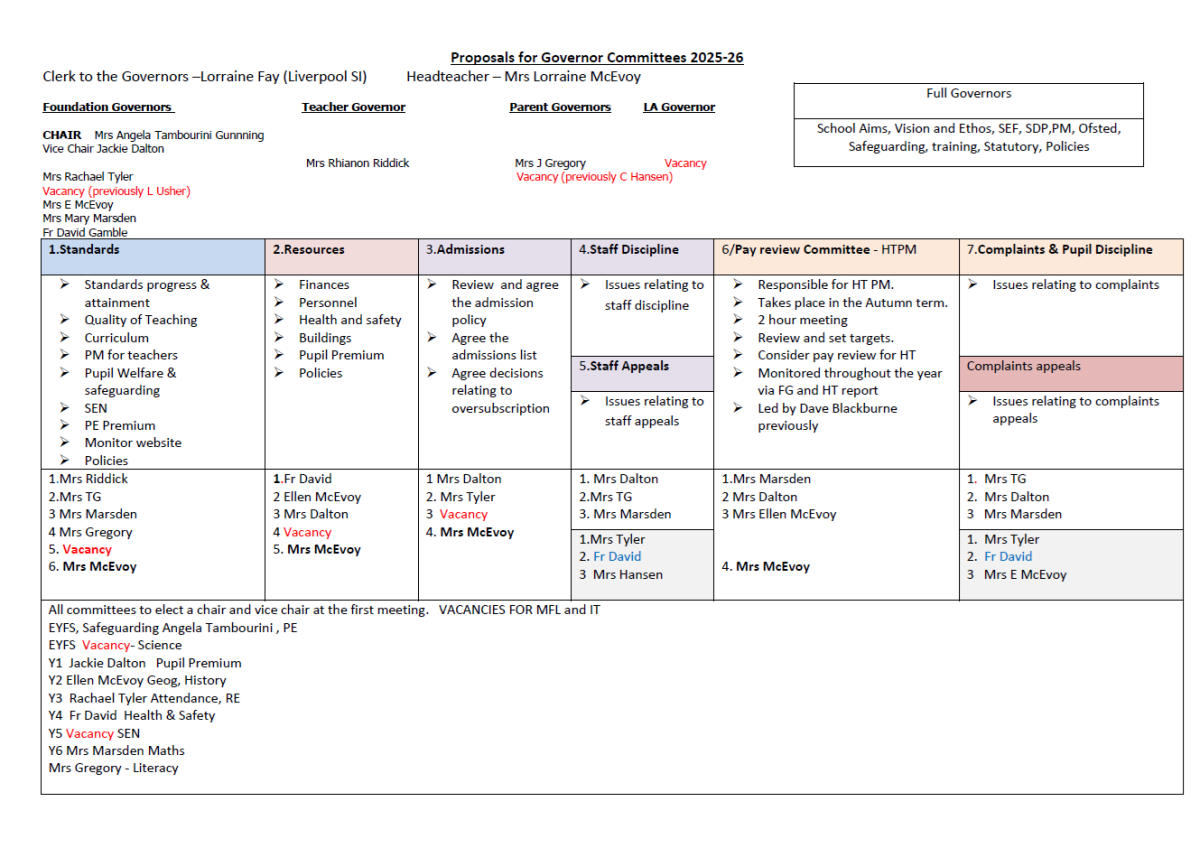Click "Mrs Gregory - Literacy" line

click(113, 768)
